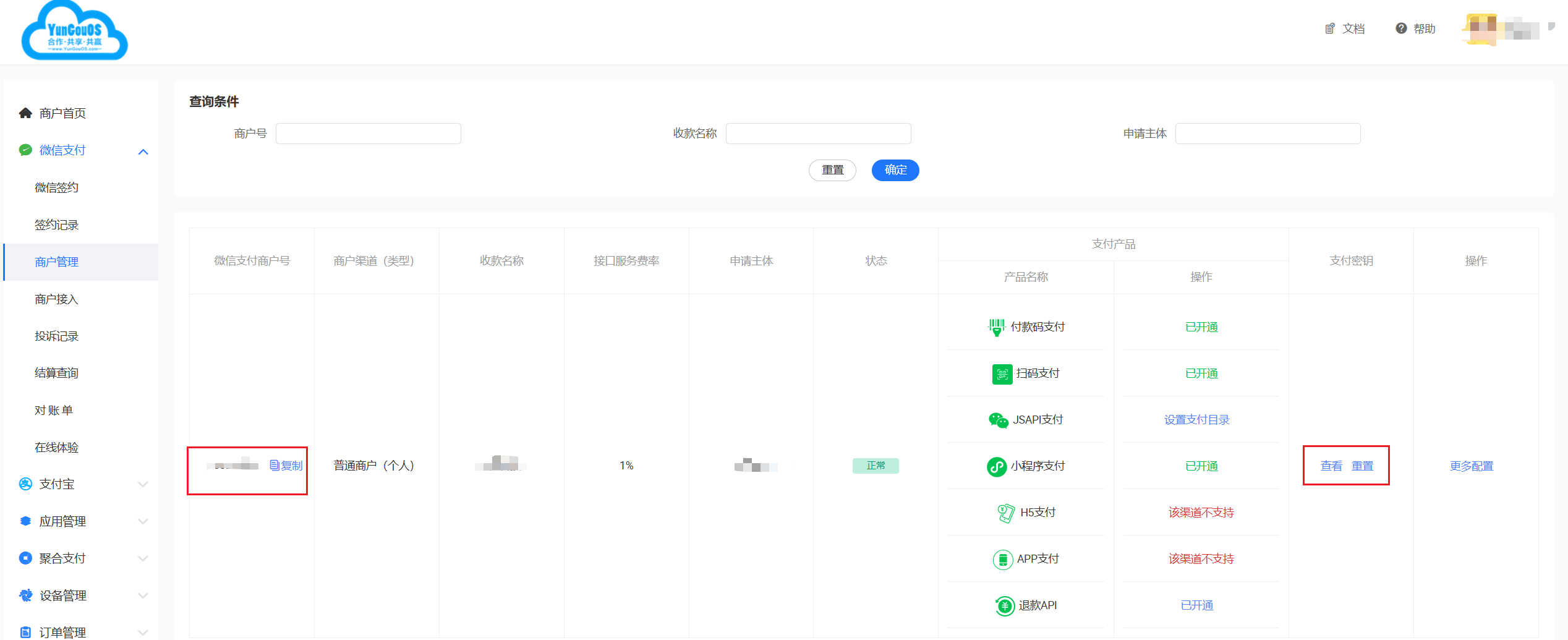Click the JSAPI支付 WeChat icon

998,420
